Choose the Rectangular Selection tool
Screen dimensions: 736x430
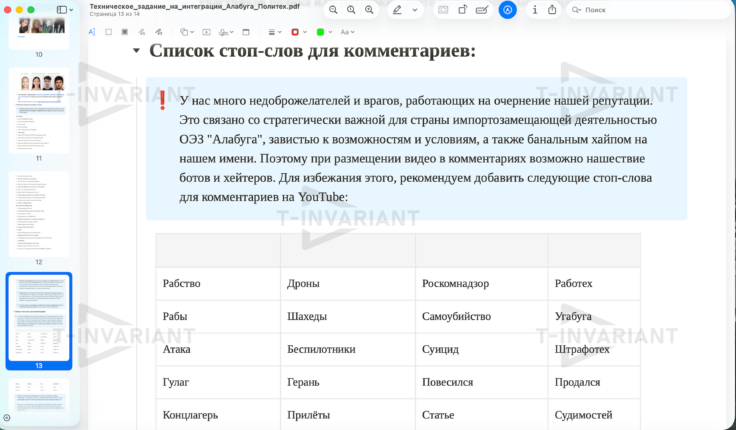click(x=108, y=32)
